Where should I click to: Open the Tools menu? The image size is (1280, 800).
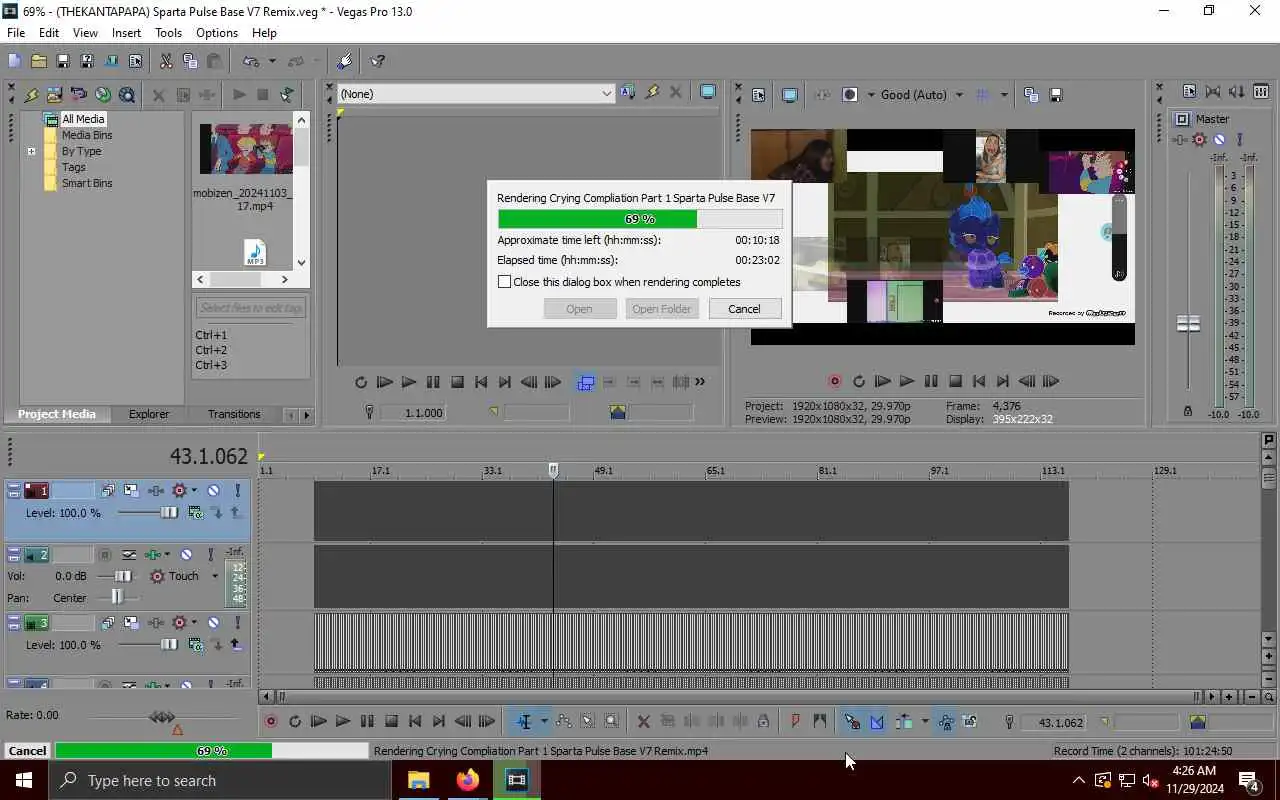pos(168,33)
